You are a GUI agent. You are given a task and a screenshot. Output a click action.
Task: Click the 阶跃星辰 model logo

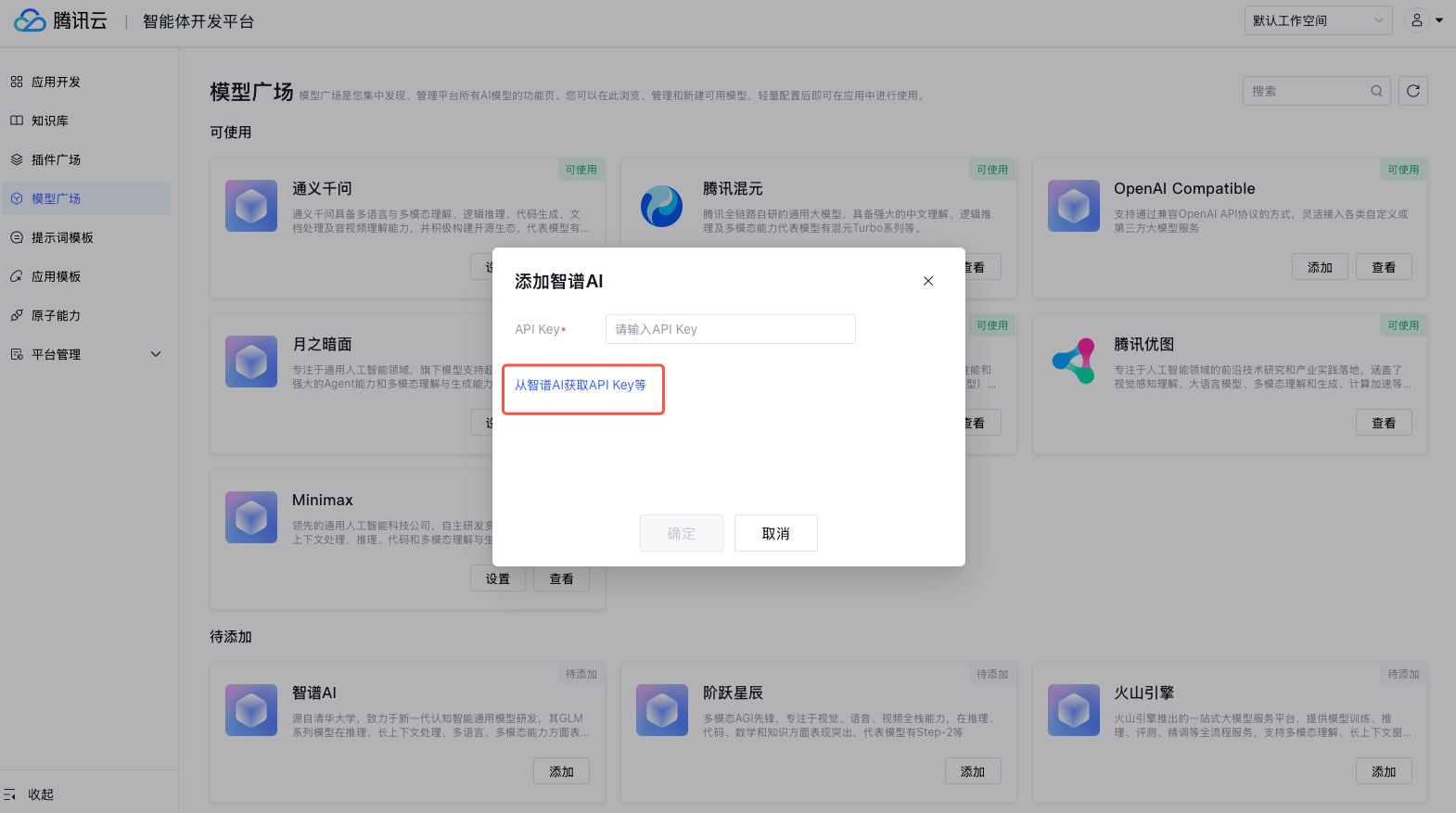pyautogui.click(x=662, y=710)
